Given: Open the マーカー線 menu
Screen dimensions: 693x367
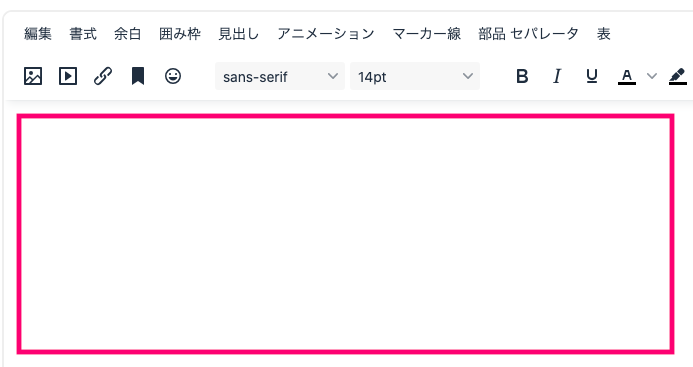Looking at the screenshot, I should 426,34.
